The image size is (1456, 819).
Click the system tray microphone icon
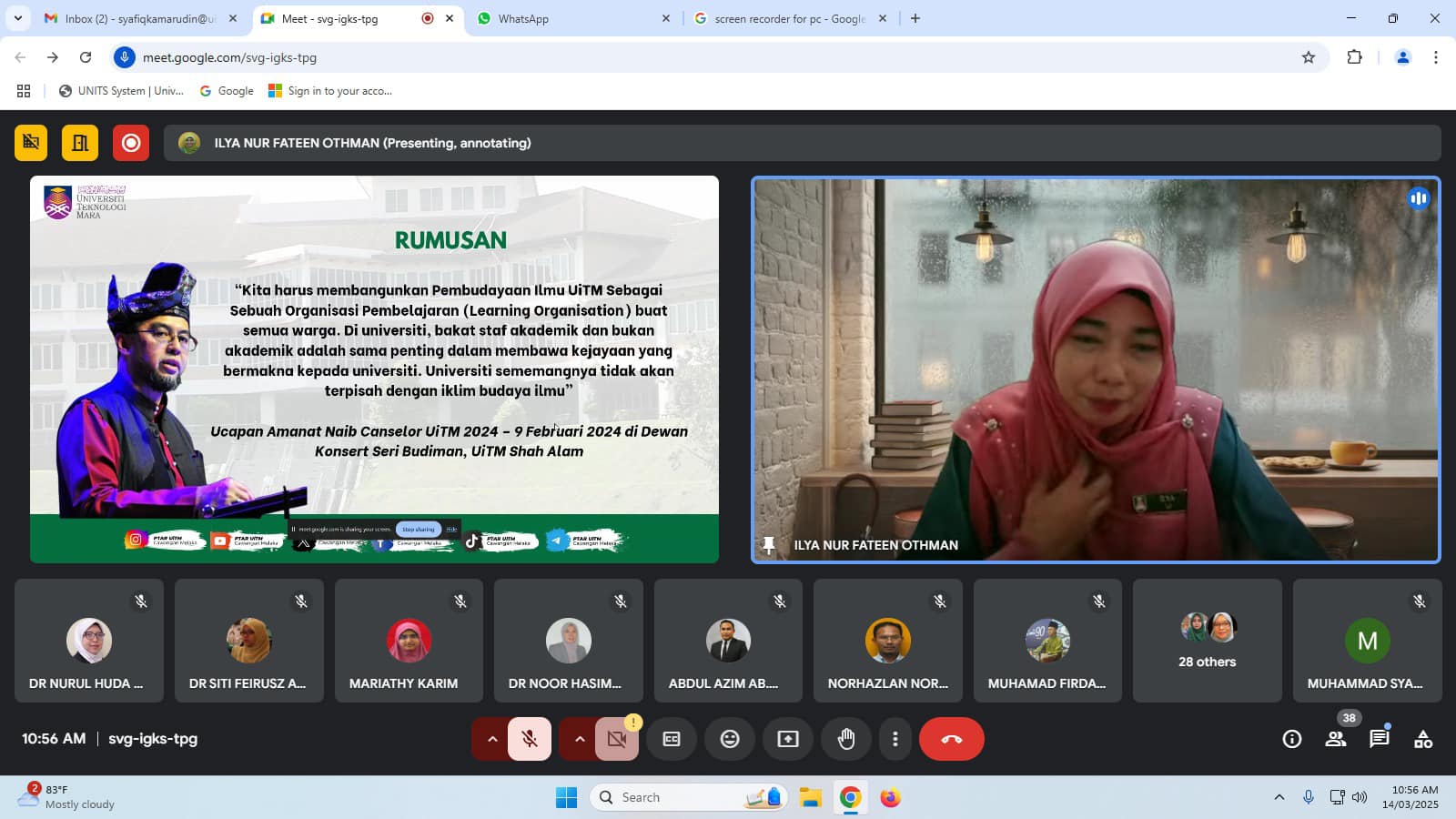pyautogui.click(x=1308, y=798)
